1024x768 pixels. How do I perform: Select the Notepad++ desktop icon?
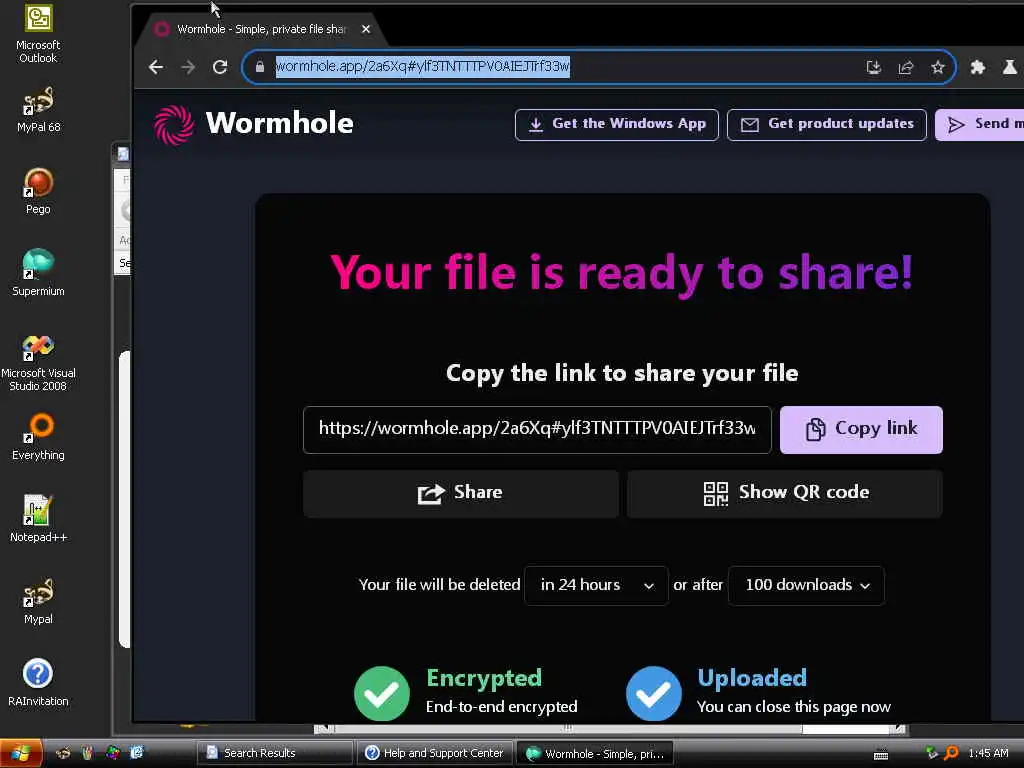38,519
